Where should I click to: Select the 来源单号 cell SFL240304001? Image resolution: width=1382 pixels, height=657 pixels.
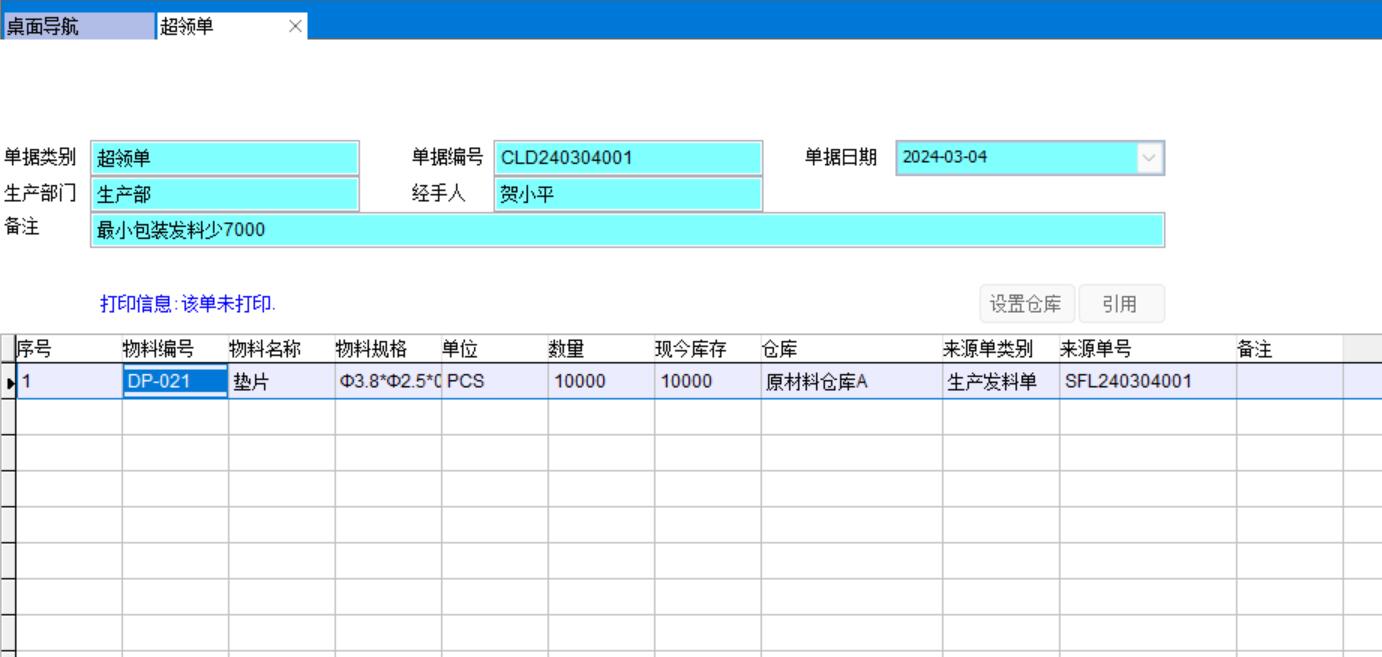[1146, 381]
